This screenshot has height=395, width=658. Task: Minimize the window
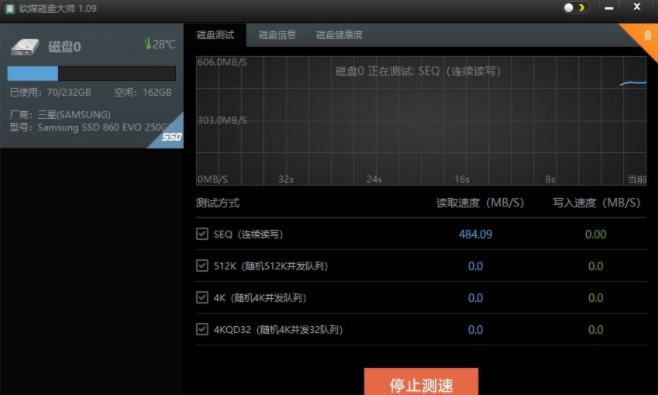[609, 8]
